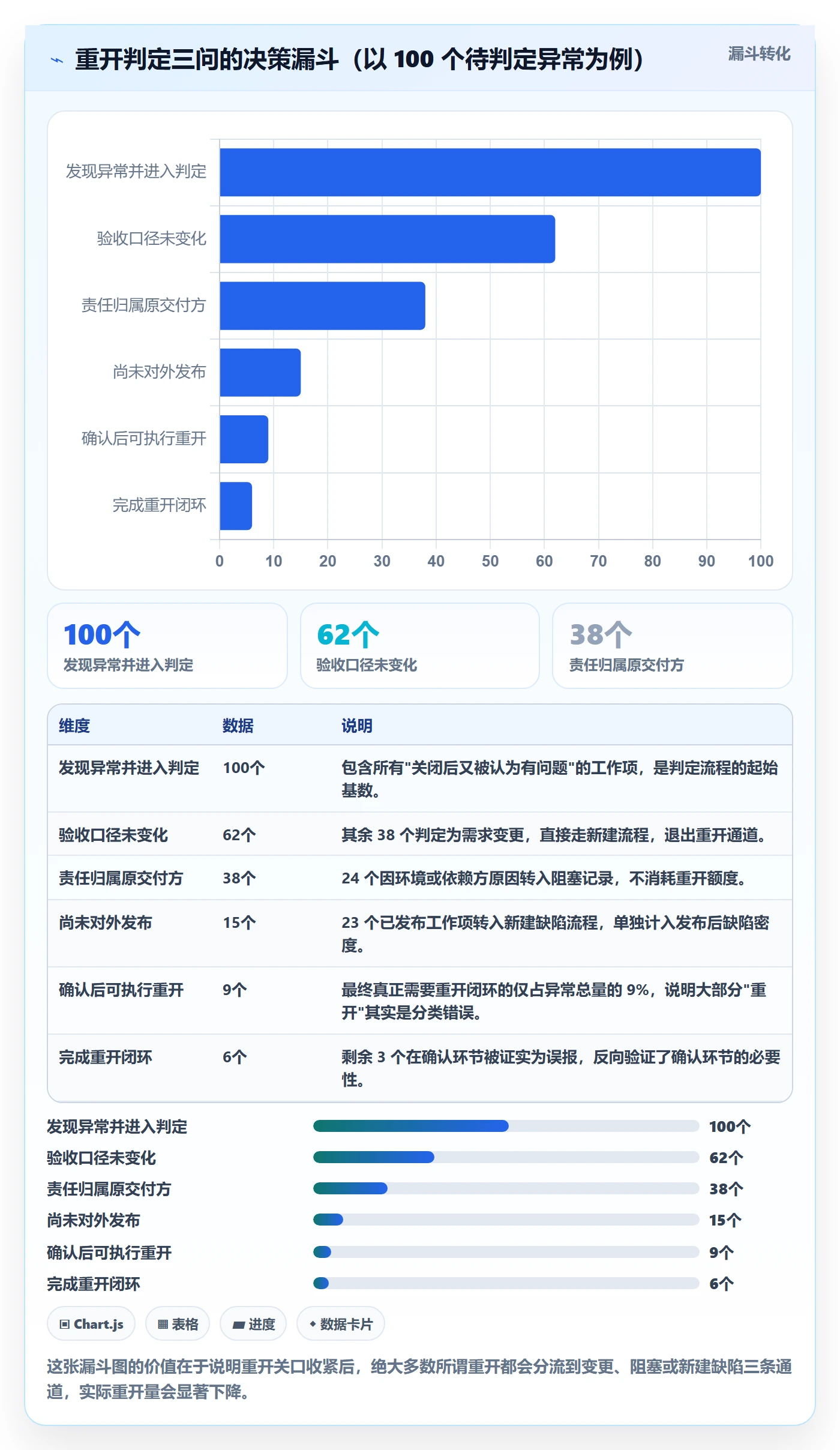
Task: Click the description starting 其余 38 个判定
Action: click(556, 835)
